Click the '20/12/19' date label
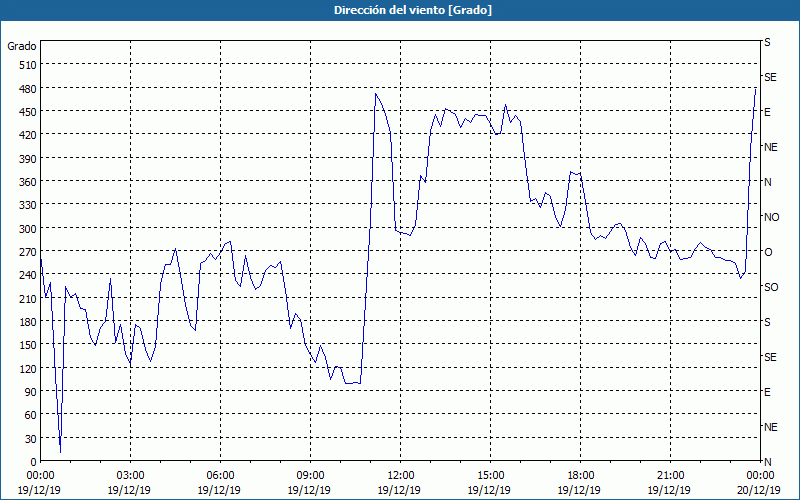Viewport: 800px width, 500px height. coord(759,490)
